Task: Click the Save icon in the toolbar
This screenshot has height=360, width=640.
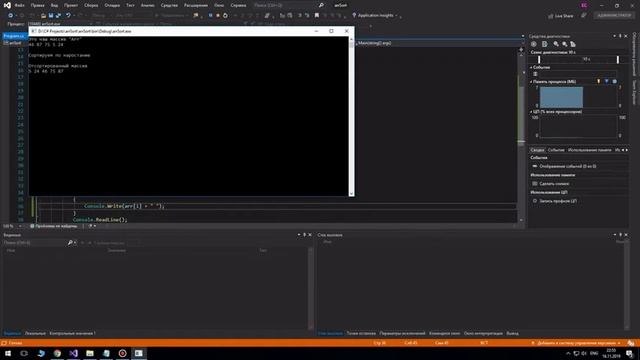Action: point(51,16)
